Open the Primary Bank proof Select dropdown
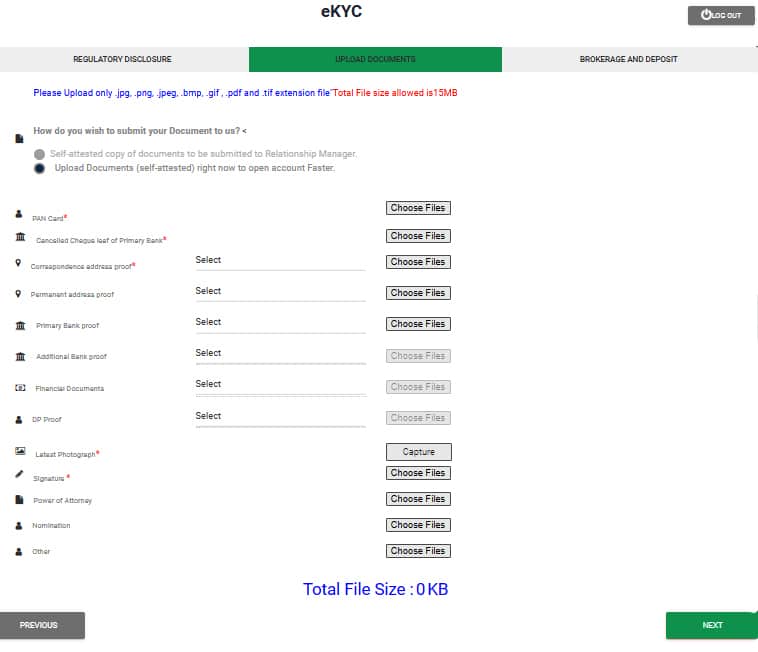 coord(280,323)
